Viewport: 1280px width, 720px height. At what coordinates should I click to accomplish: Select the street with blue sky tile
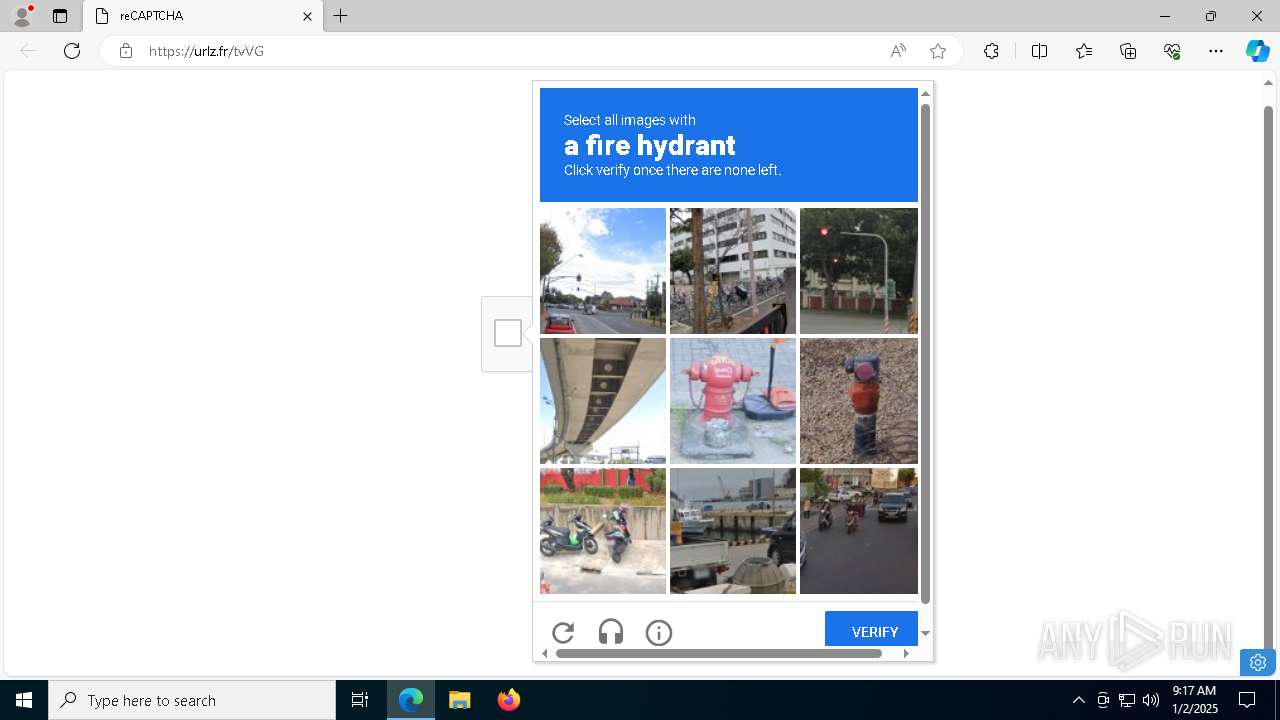click(603, 271)
